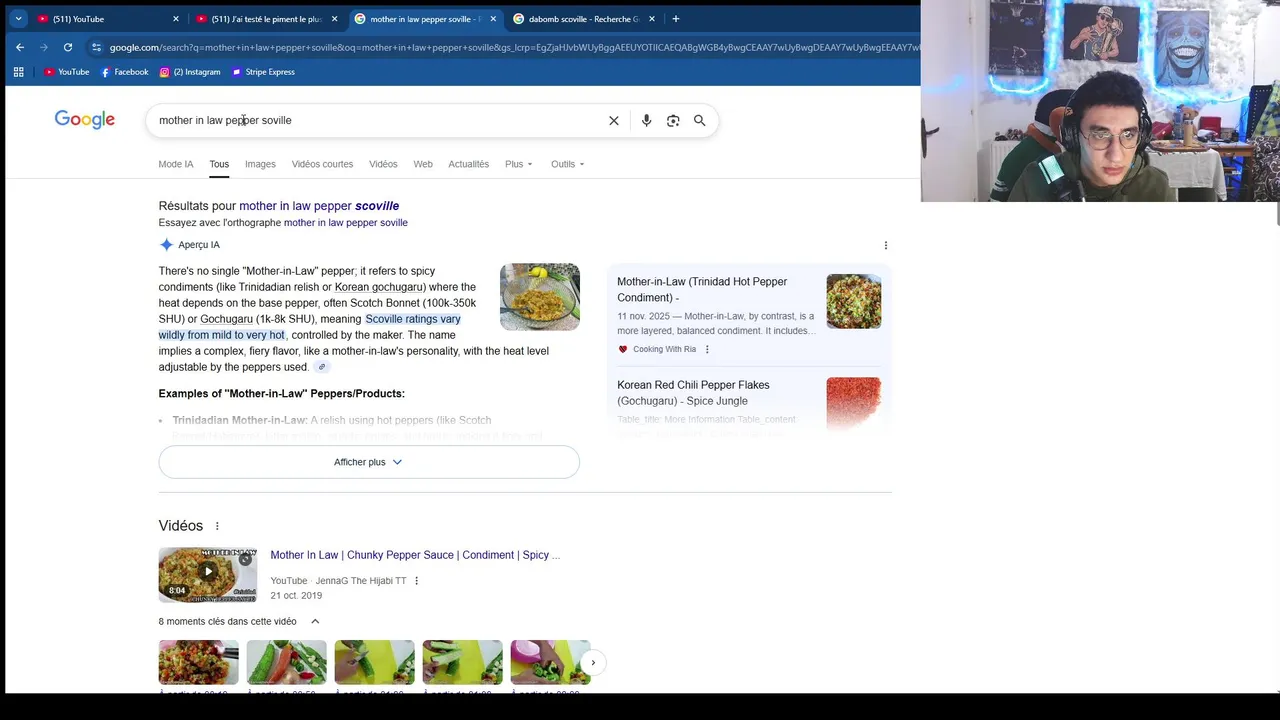Search original spelling 'mother in law pepper soville'
The height and width of the screenshot is (720, 1280).
pos(346,223)
